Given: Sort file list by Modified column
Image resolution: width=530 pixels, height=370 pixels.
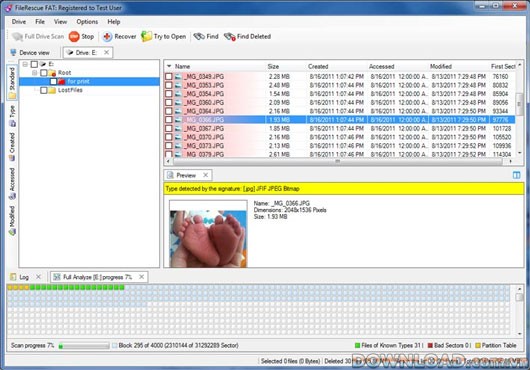Looking at the screenshot, I should (x=441, y=67).
